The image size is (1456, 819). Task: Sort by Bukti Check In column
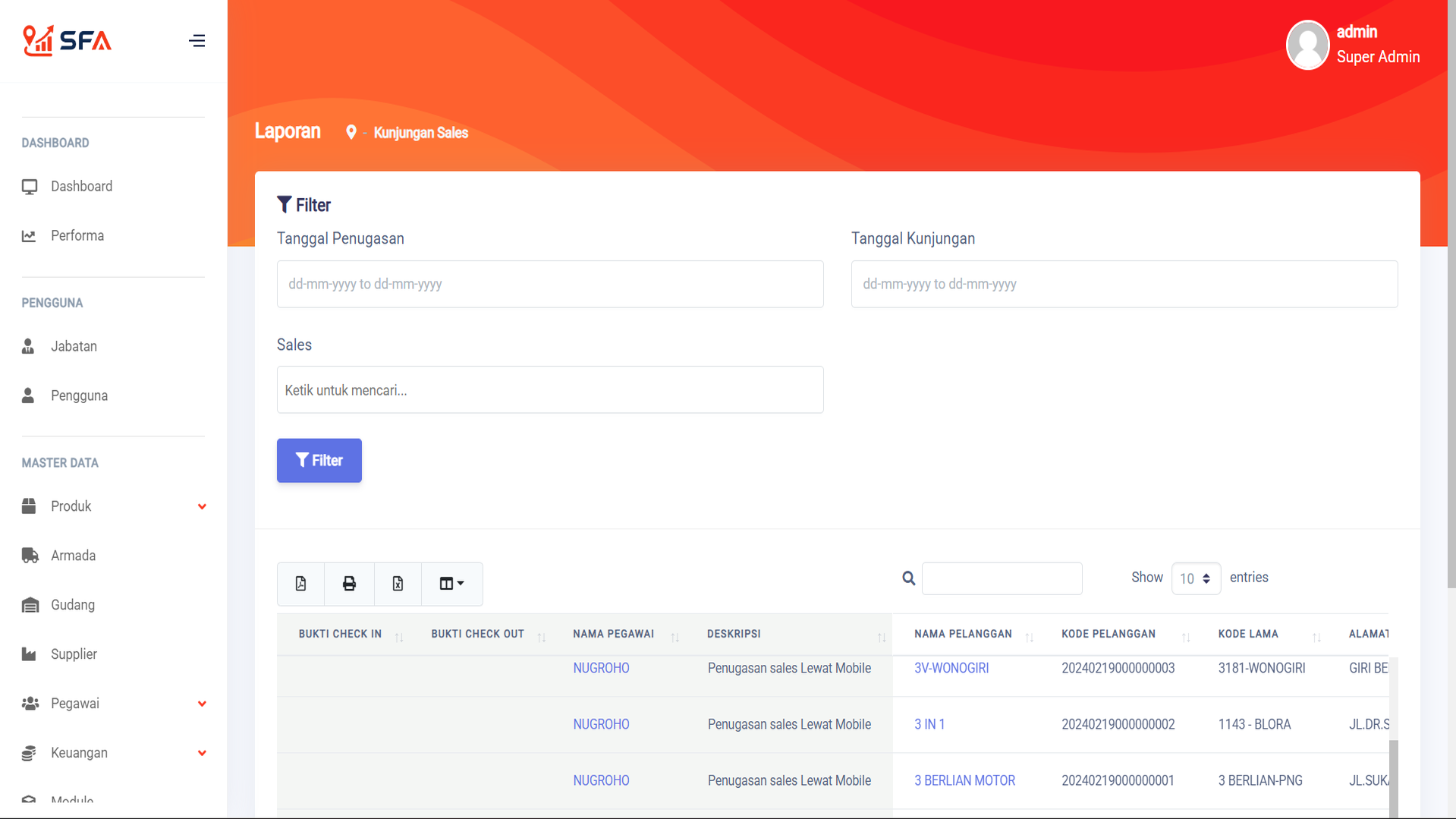(344, 635)
